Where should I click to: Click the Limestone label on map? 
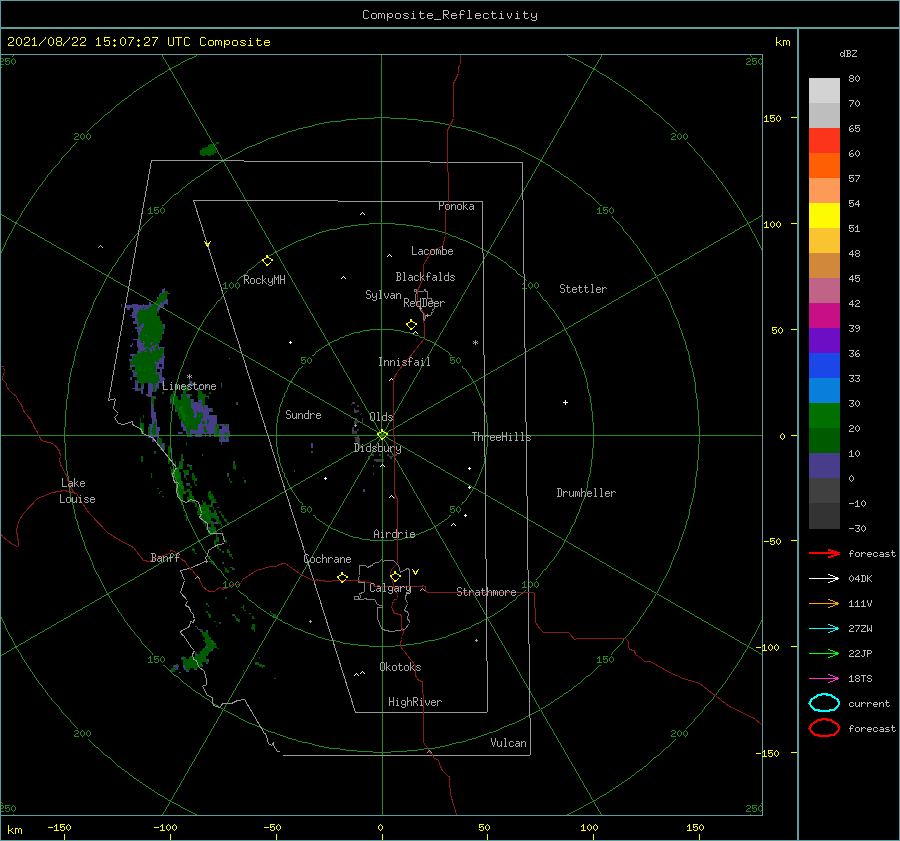(x=189, y=386)
